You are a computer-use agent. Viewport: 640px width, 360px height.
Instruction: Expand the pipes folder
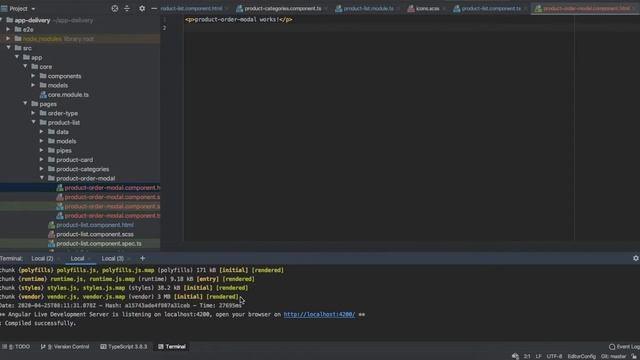coord(42,150)
